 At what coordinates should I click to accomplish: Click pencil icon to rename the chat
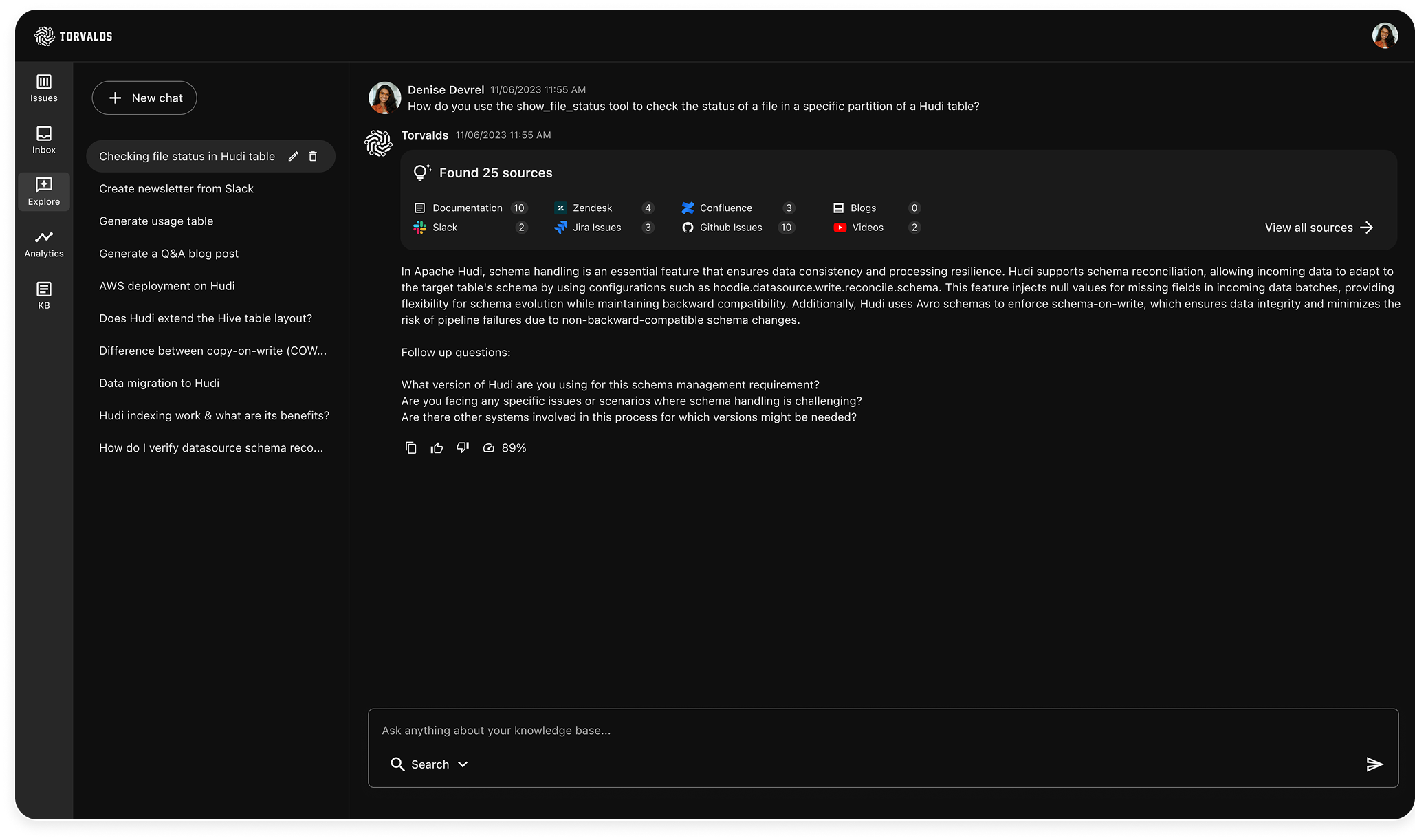pyautogui.click(x=293, y=157)
